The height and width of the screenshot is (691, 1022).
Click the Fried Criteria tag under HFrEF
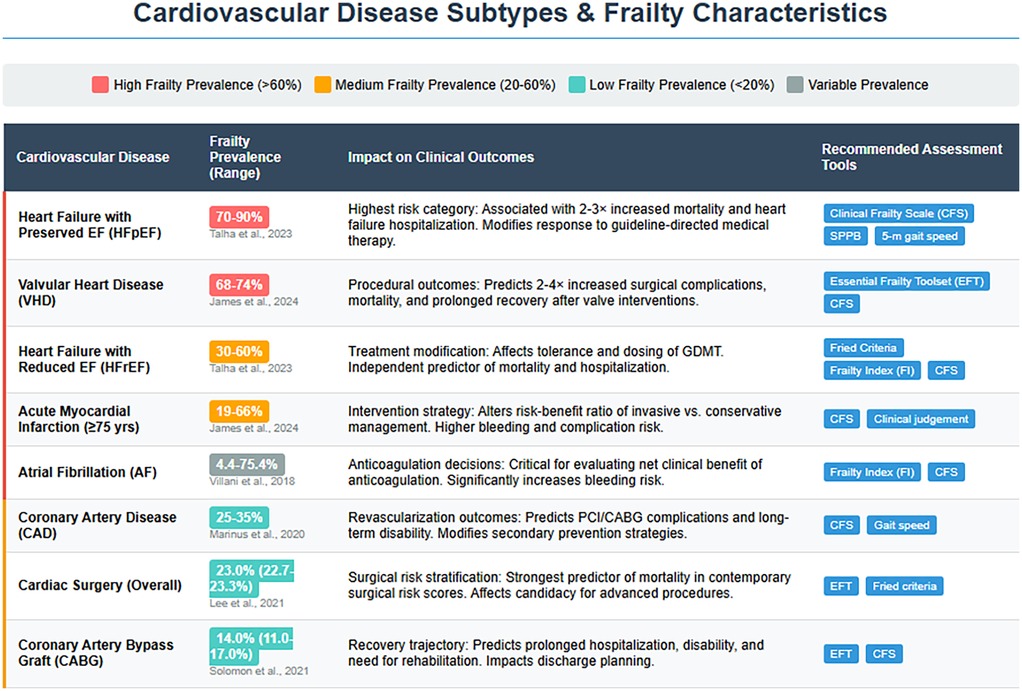pyautogui.click(x=864, y=348)
